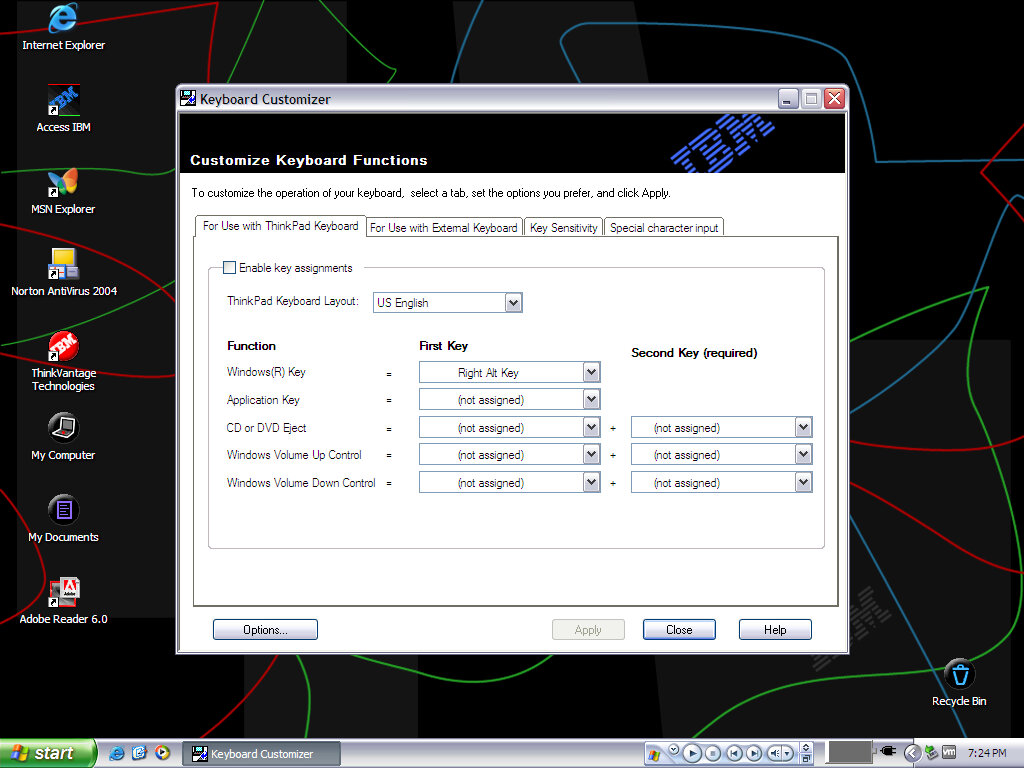Screen dimensions: 1024x768
Task: Switch to the Key Sensitivity tab
Action: pos(563,228)
